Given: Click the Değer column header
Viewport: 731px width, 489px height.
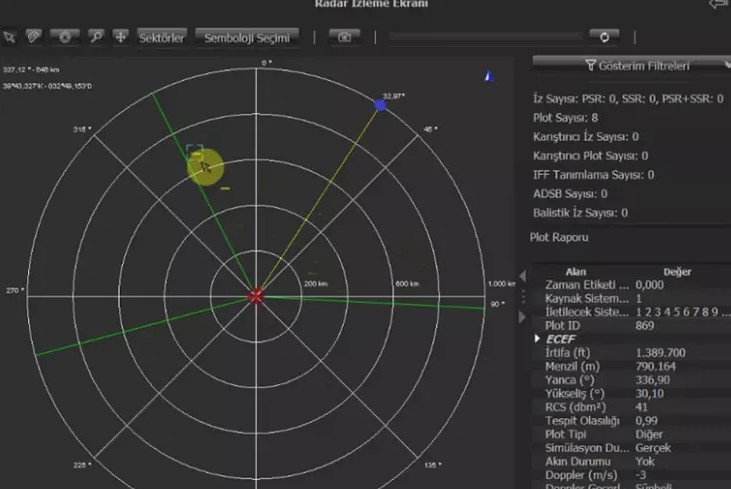Looking at the screenshot, I should pyautogui.click(x=677, y=272).
